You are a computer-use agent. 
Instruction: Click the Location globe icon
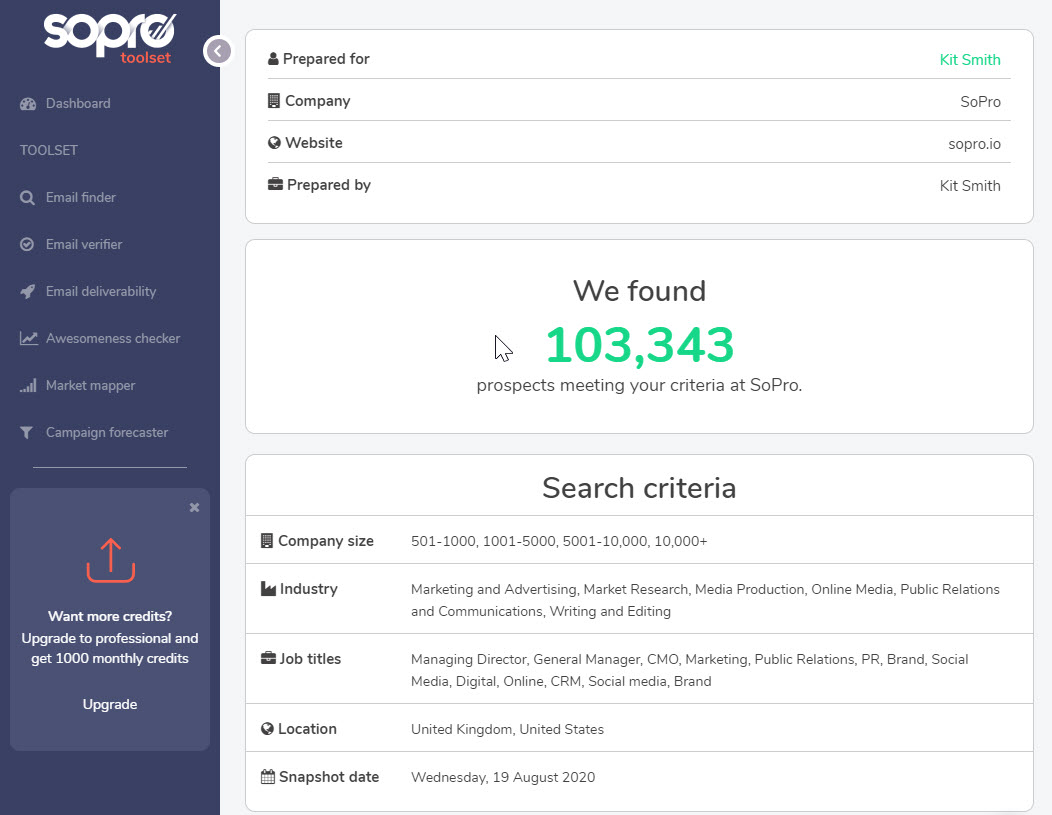pyautogui.click(x=267, y=728)
